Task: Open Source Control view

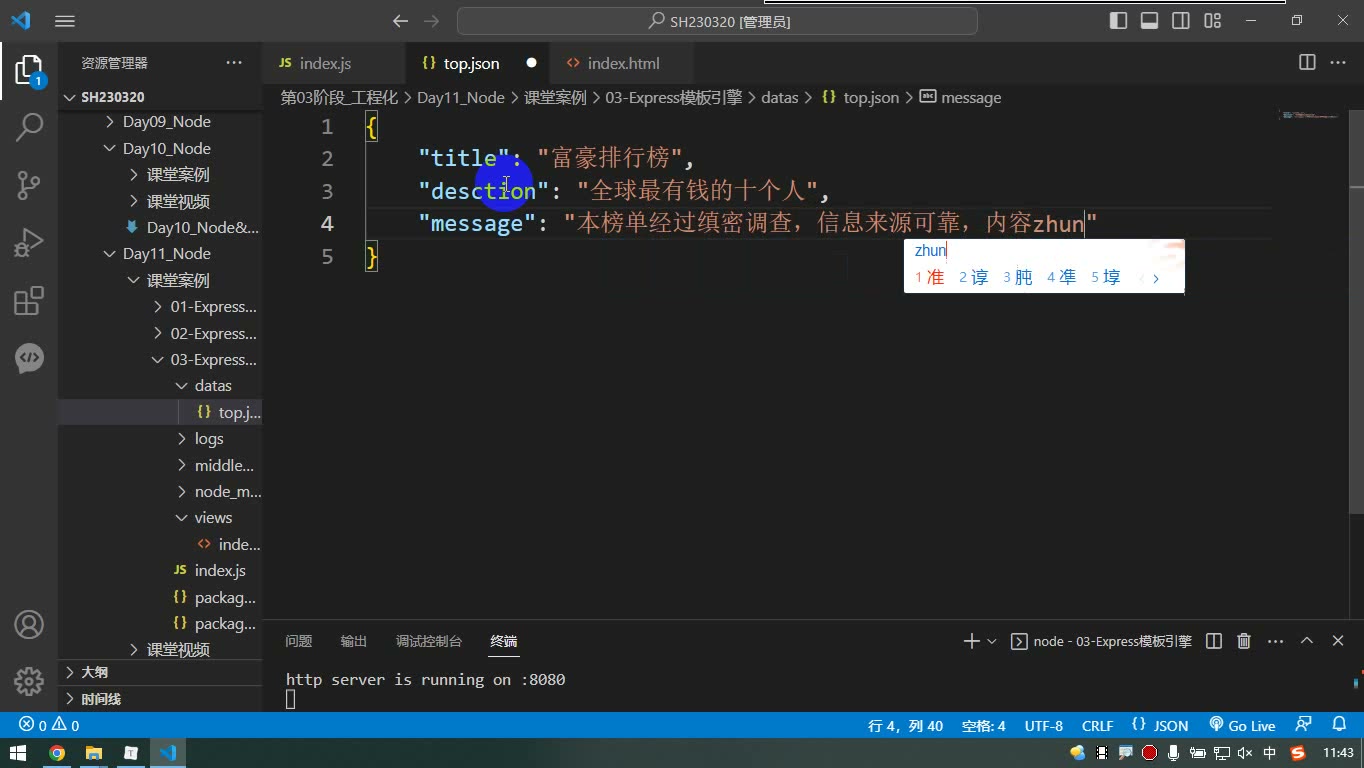Action: coord(28,185)
